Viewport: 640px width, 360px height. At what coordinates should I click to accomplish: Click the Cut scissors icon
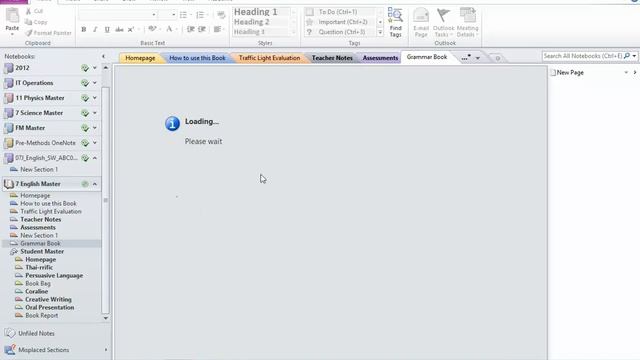(x=28, y=11)
